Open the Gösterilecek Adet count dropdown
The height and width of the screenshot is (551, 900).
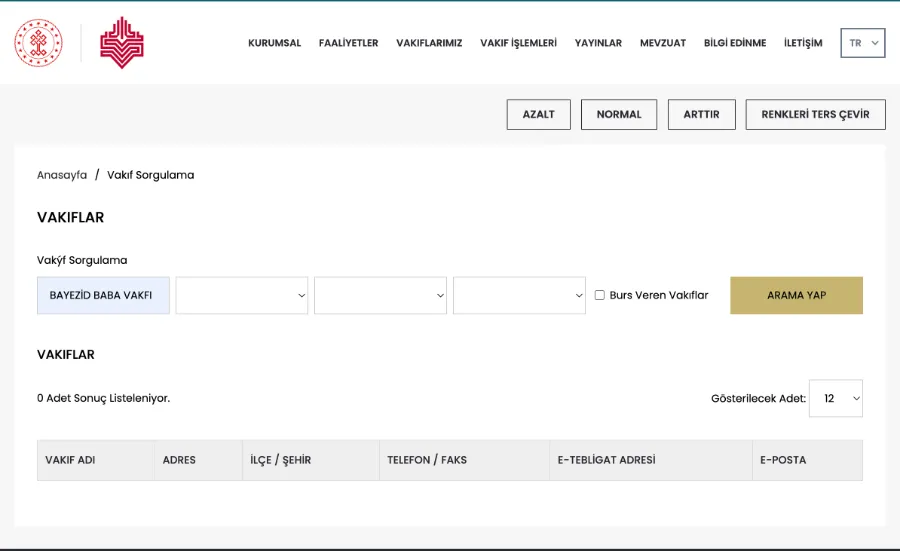(x=836, y=398)
